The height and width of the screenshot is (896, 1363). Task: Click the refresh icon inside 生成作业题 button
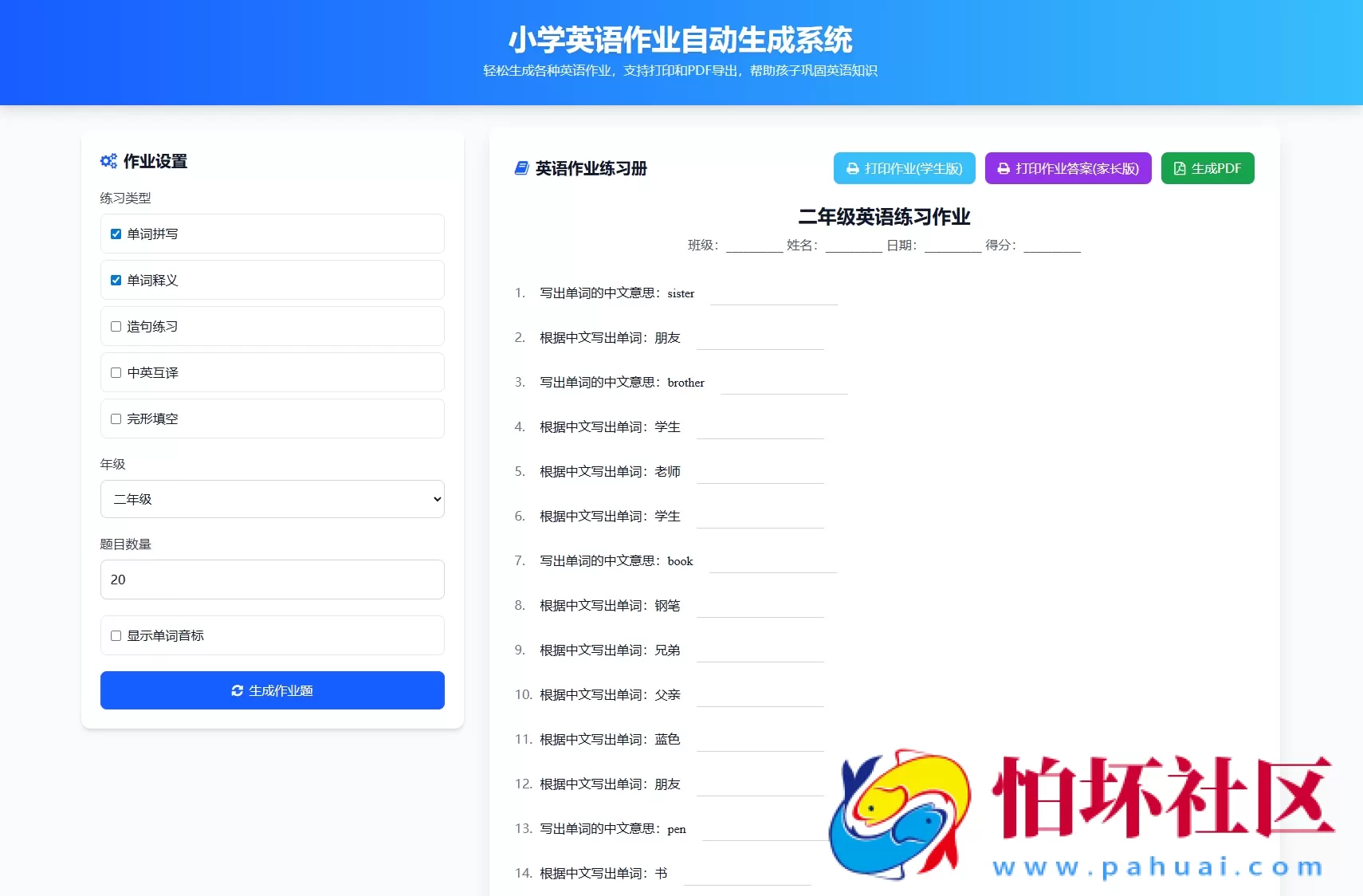[x=238, y=690]
